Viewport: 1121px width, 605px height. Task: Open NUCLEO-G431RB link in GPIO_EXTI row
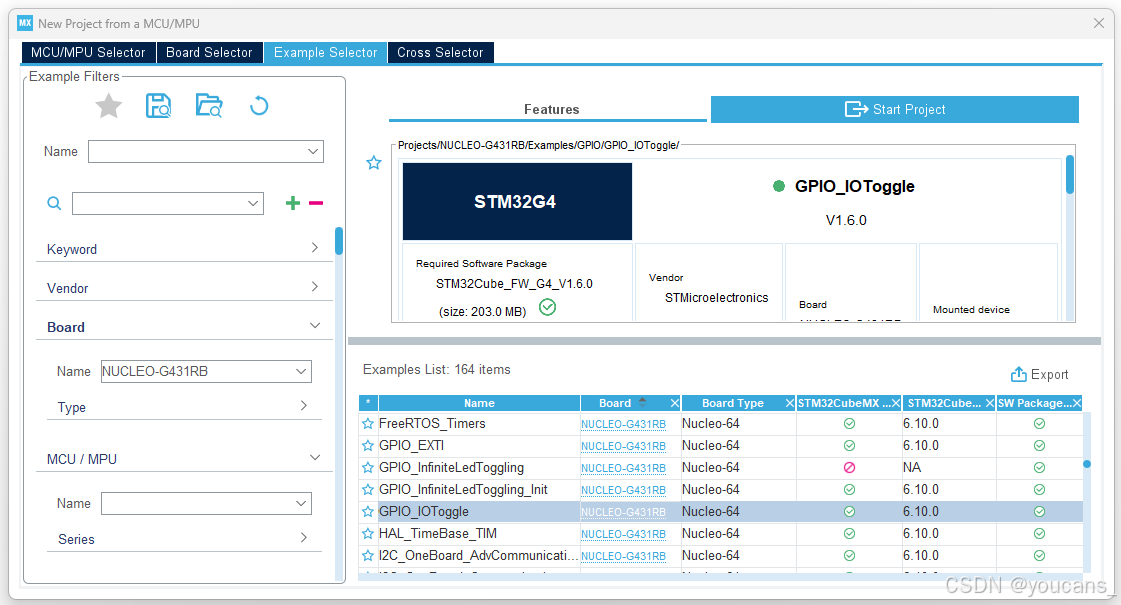point(623,446)
